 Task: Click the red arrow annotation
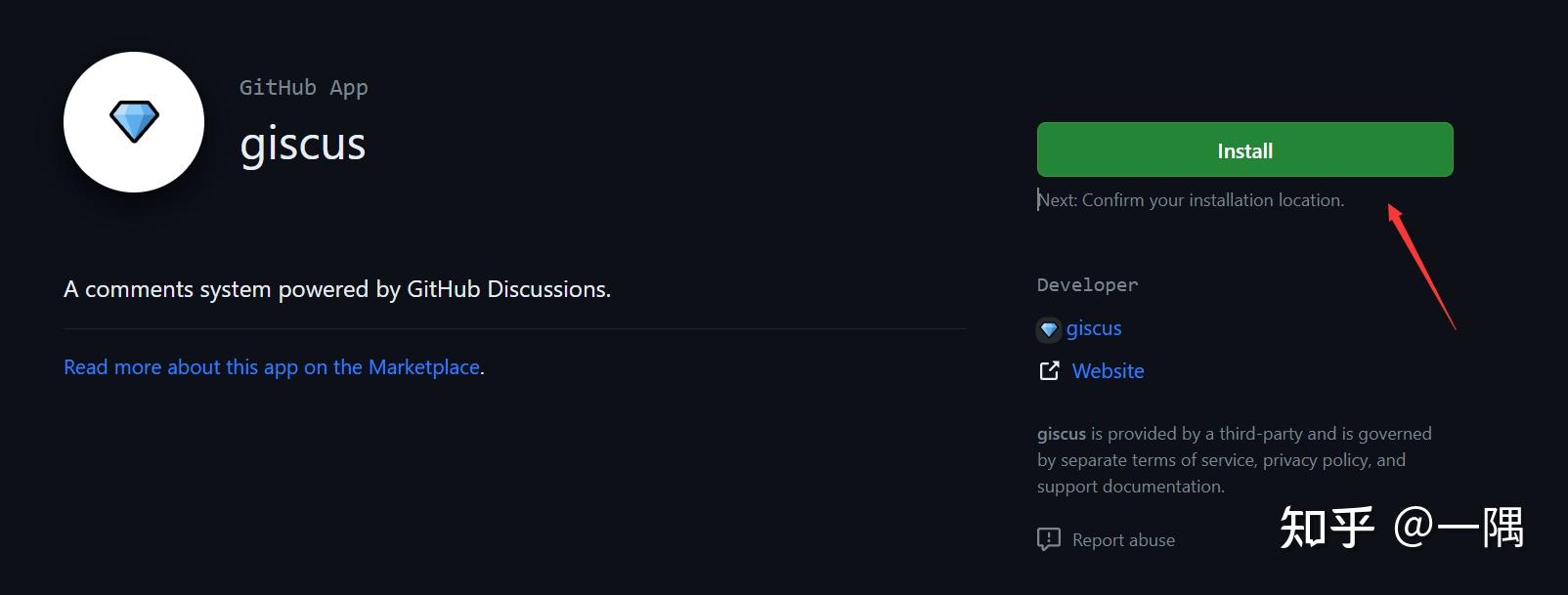pyautogui.click(x=1421, y=266)
